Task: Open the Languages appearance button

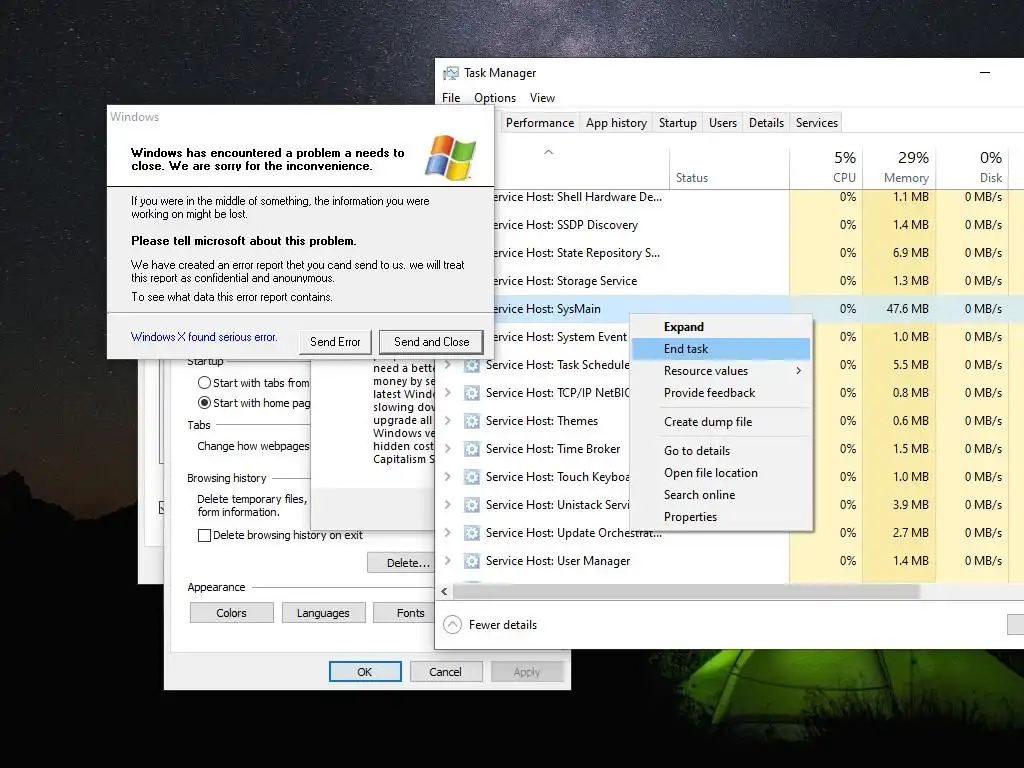Action: click(x=323, y=613)
